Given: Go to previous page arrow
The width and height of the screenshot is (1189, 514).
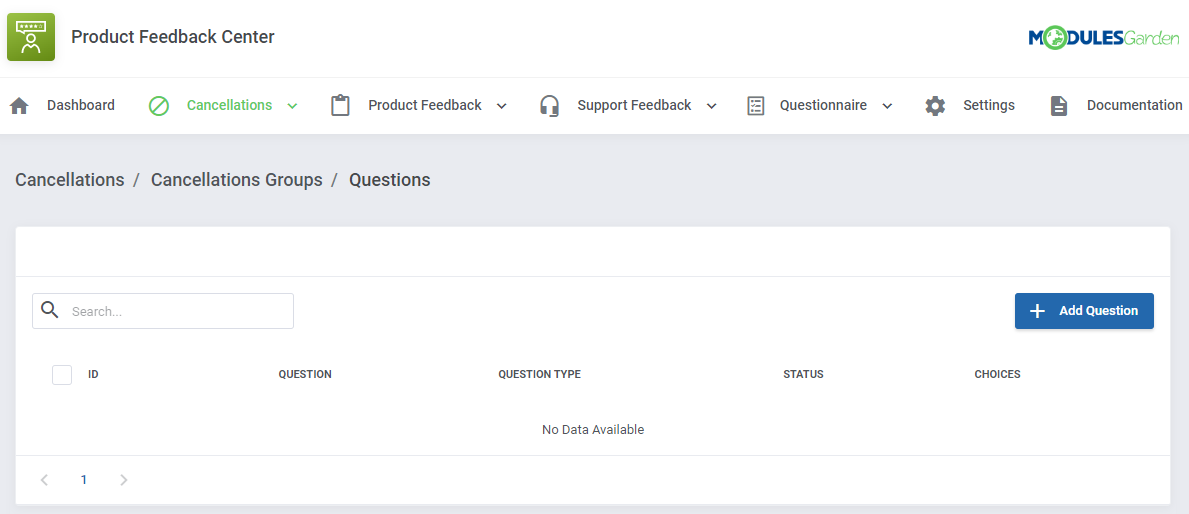Looking at the screenshot, I should tap(45, 480).
